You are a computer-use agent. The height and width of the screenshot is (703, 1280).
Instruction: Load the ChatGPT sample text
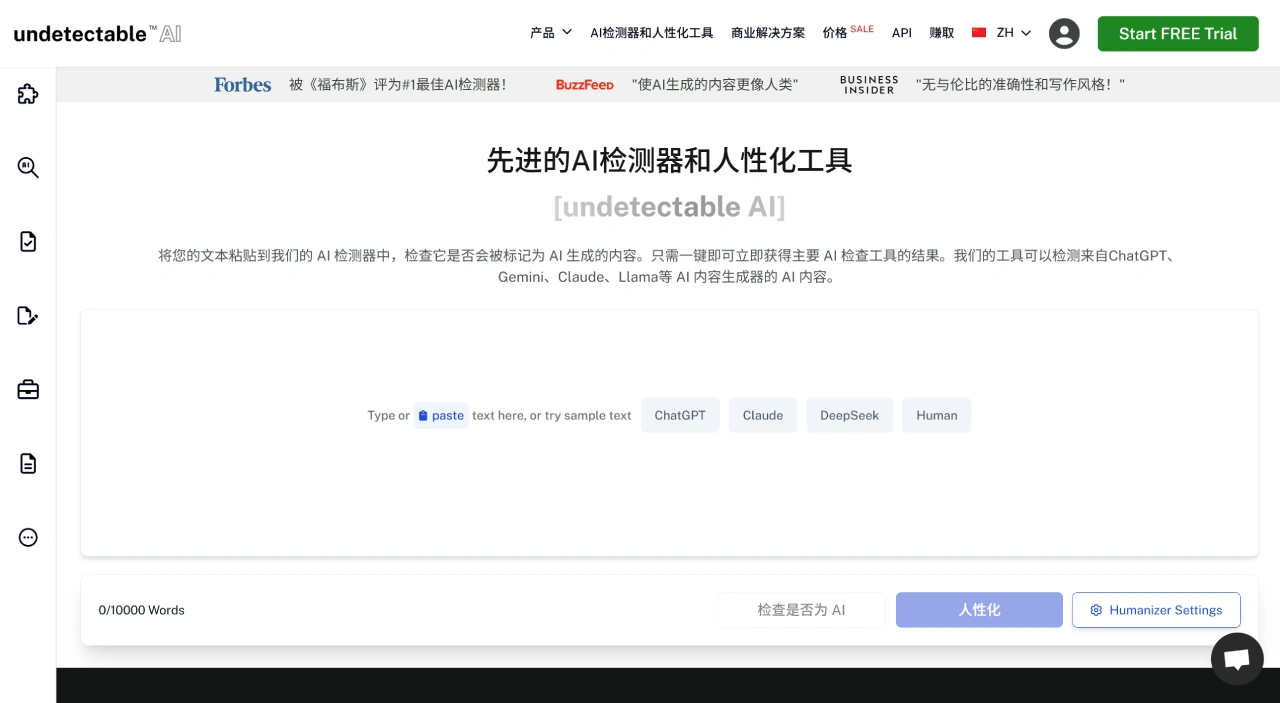[680, 415]
